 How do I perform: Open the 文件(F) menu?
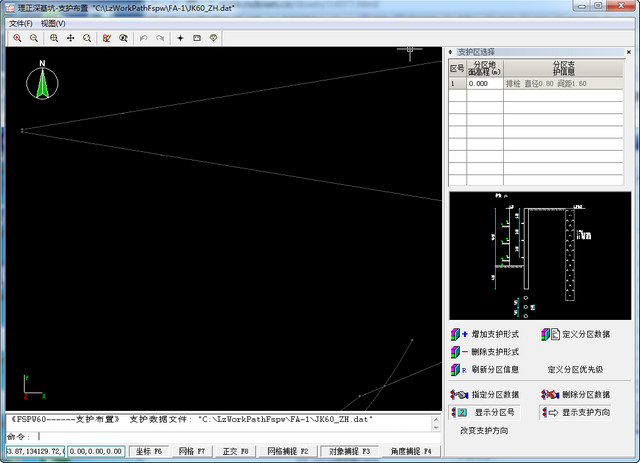20,22
